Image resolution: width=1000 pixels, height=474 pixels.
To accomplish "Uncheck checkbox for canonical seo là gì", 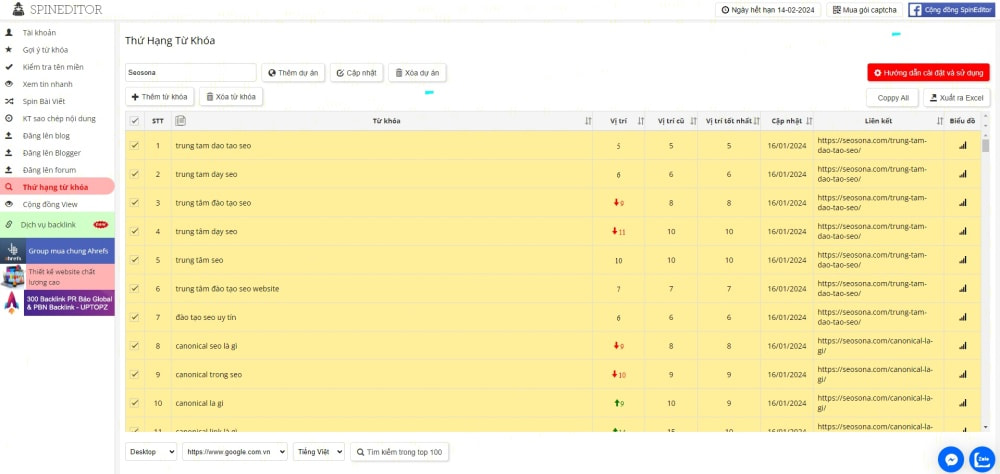I will pos(135,346).
